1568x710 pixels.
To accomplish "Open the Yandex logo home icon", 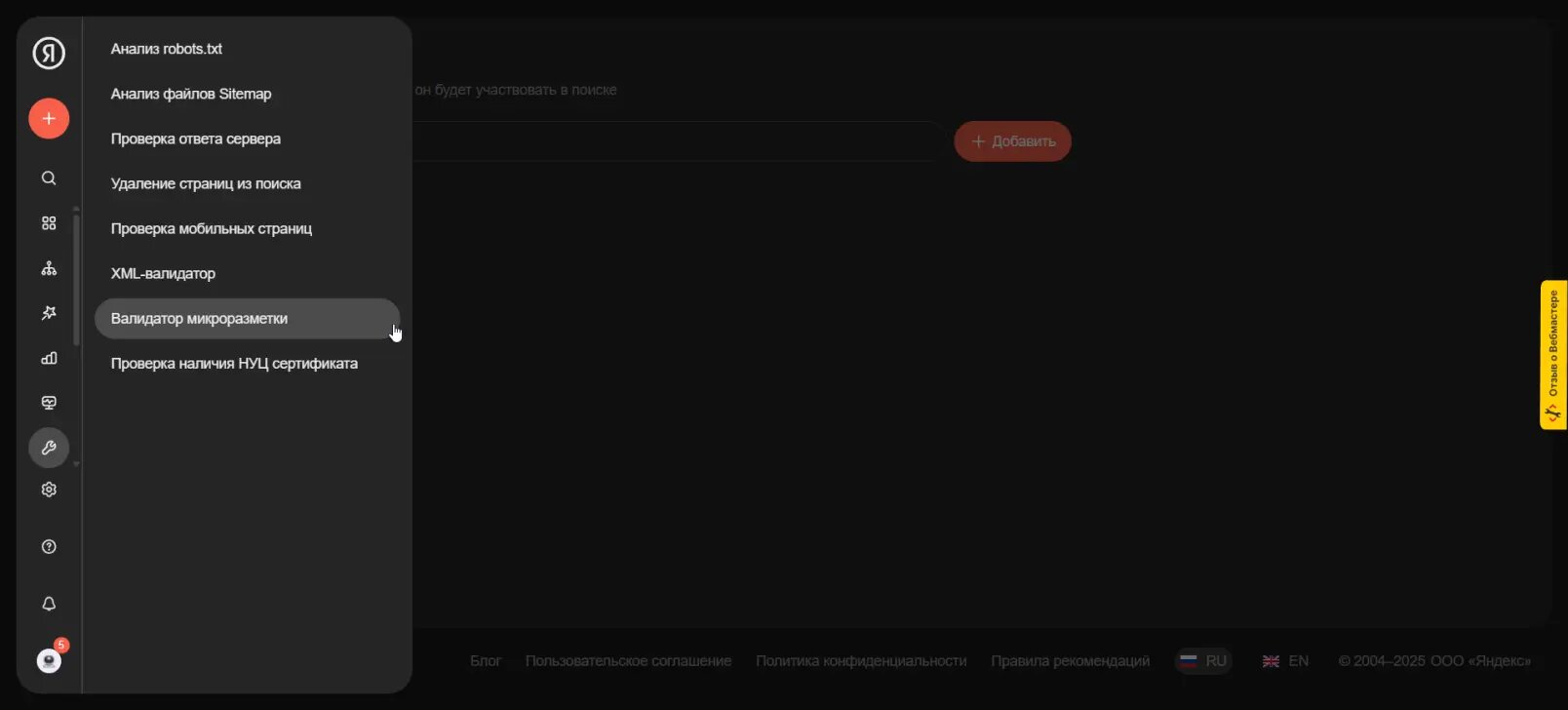I will (x=49, y=53).
